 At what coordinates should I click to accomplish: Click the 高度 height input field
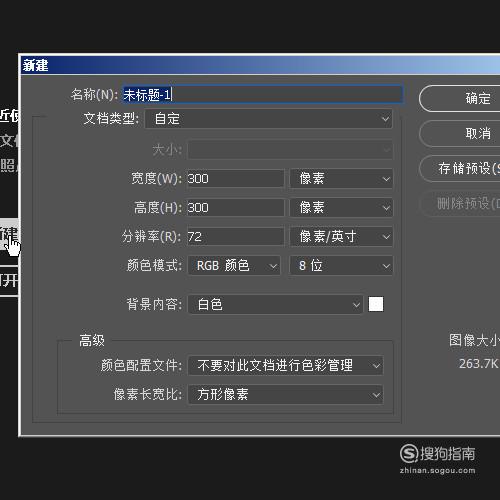coord(235,208)
